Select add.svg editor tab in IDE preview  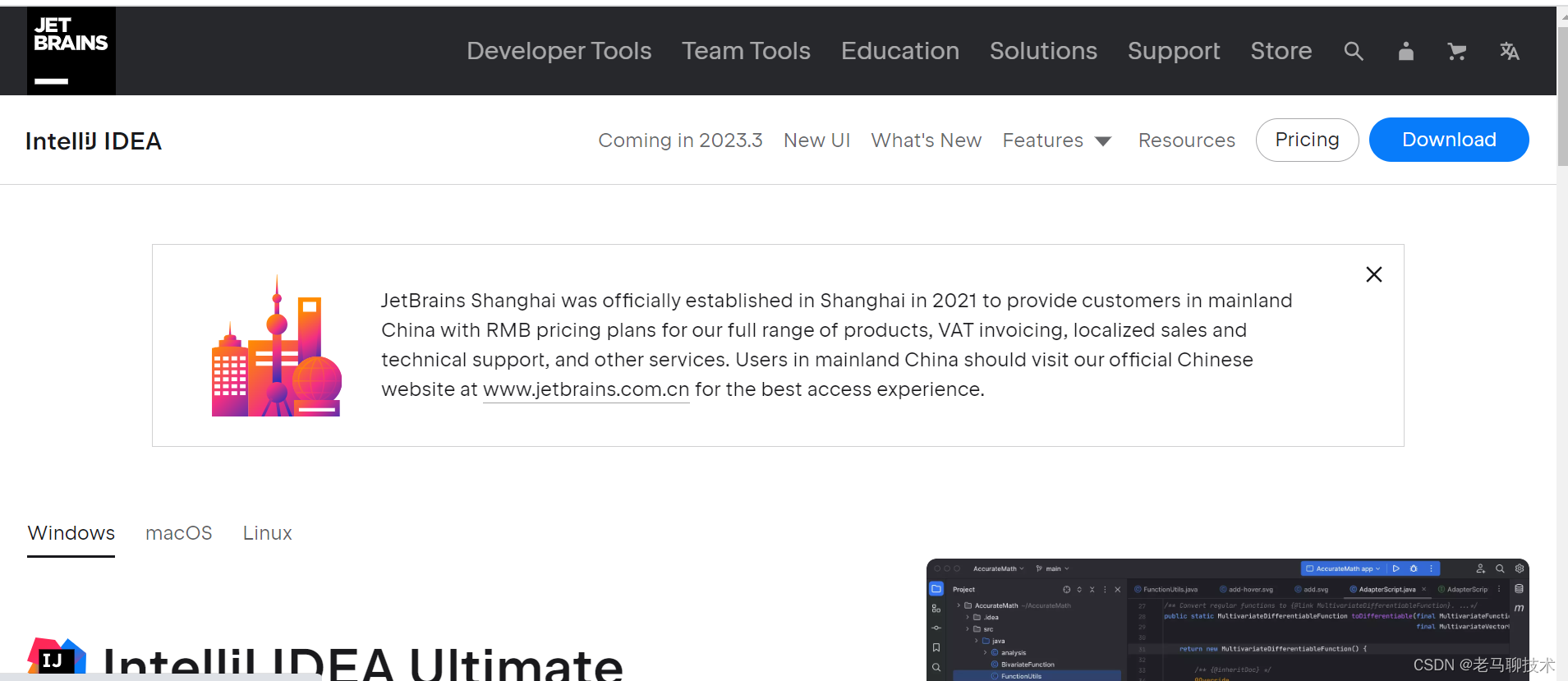tap(1312, 589)
